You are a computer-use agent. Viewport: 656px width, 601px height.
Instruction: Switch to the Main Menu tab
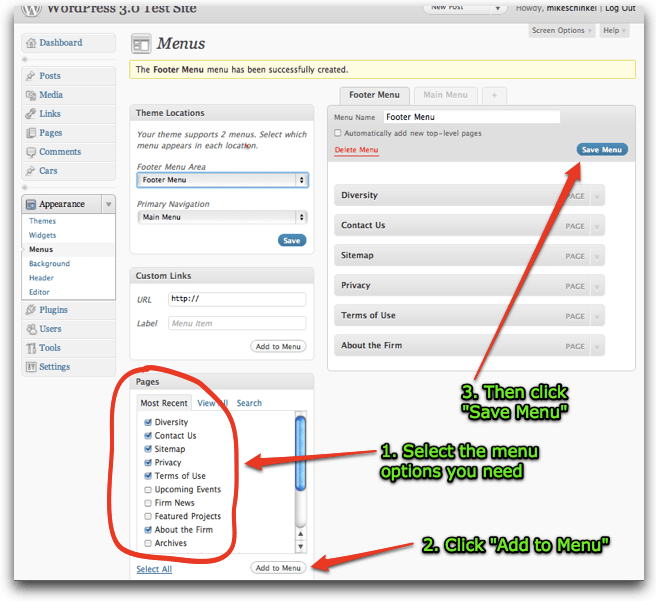pyautogui.click(x=445, y=95)
